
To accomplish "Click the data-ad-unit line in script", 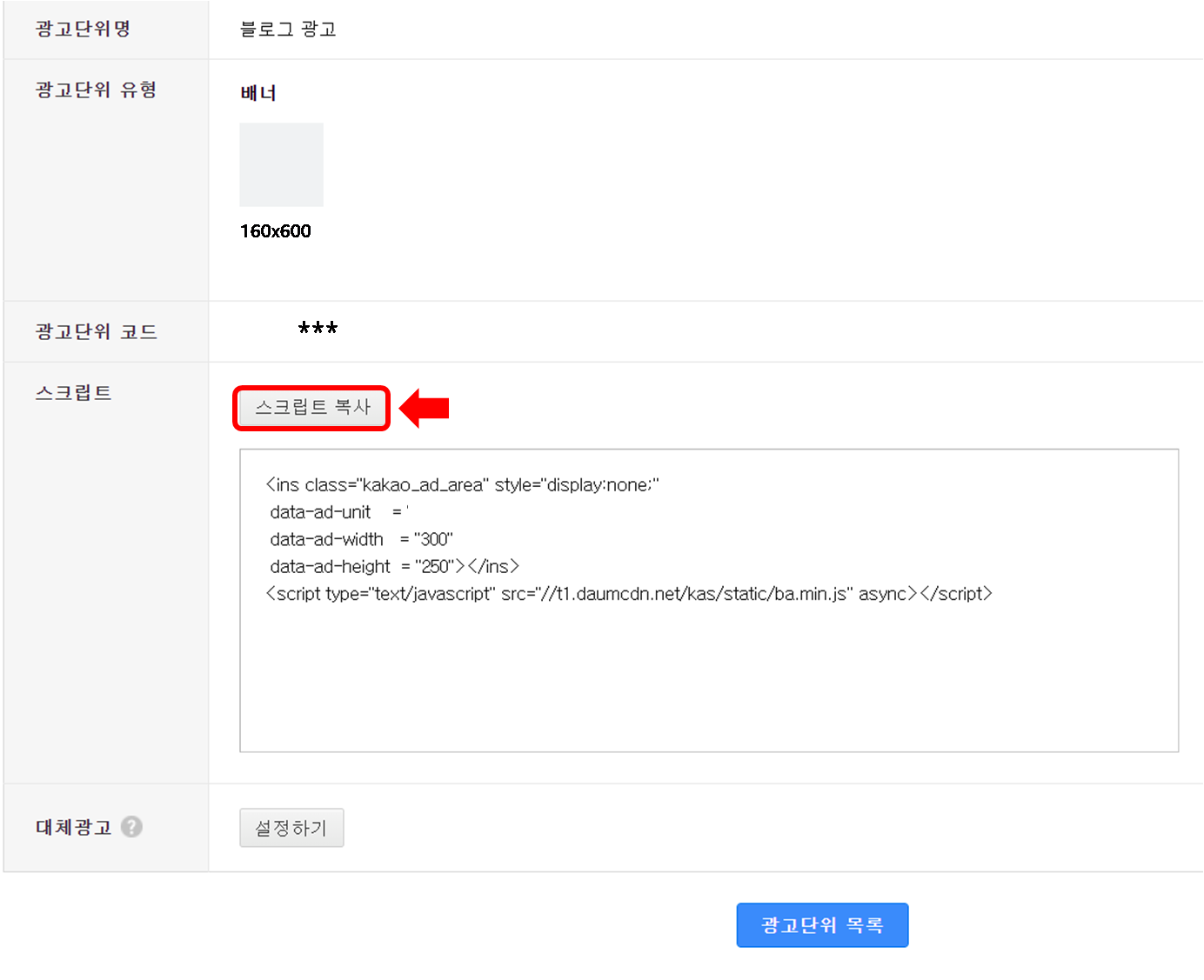I will [338, 512].
